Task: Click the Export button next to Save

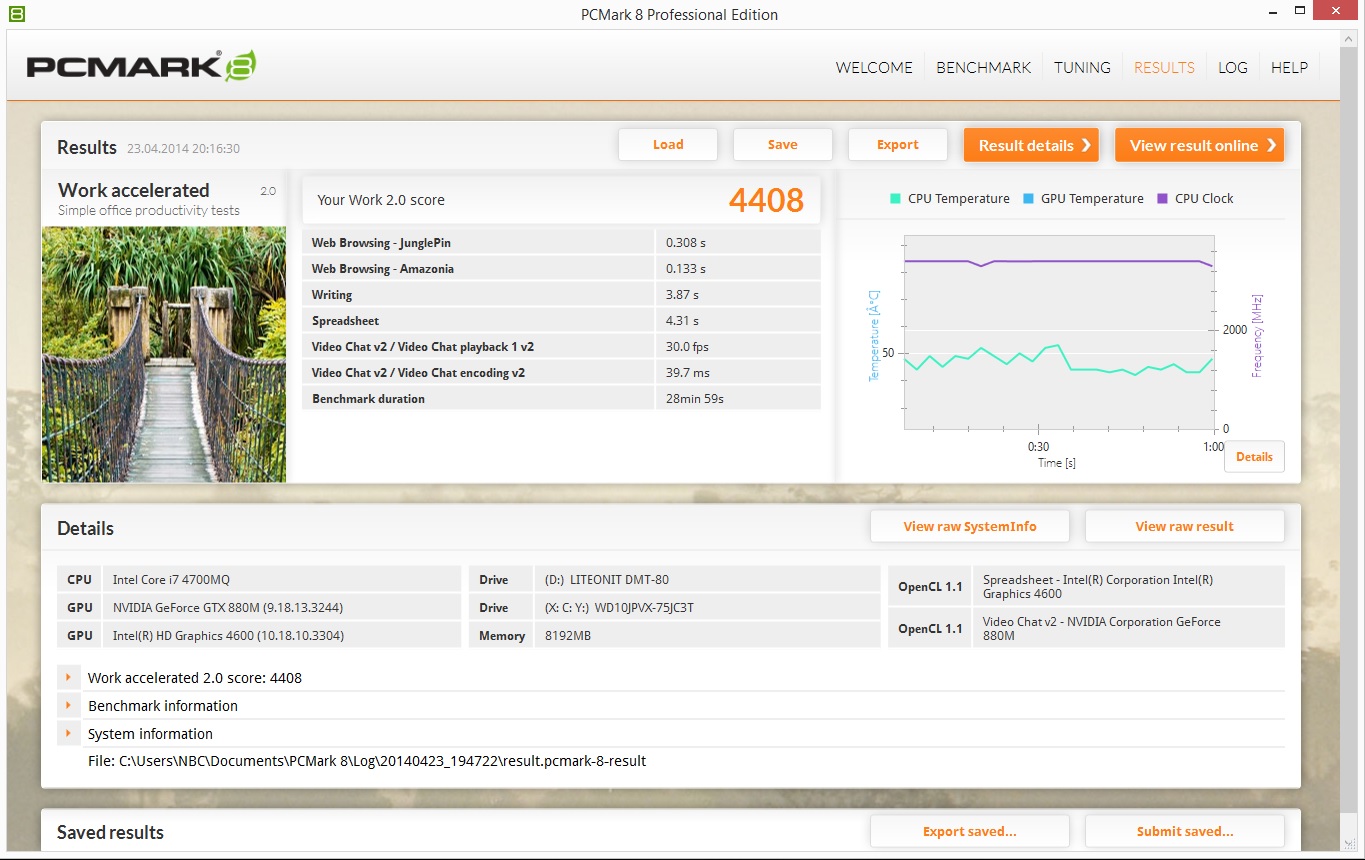Action: (898, 145)
